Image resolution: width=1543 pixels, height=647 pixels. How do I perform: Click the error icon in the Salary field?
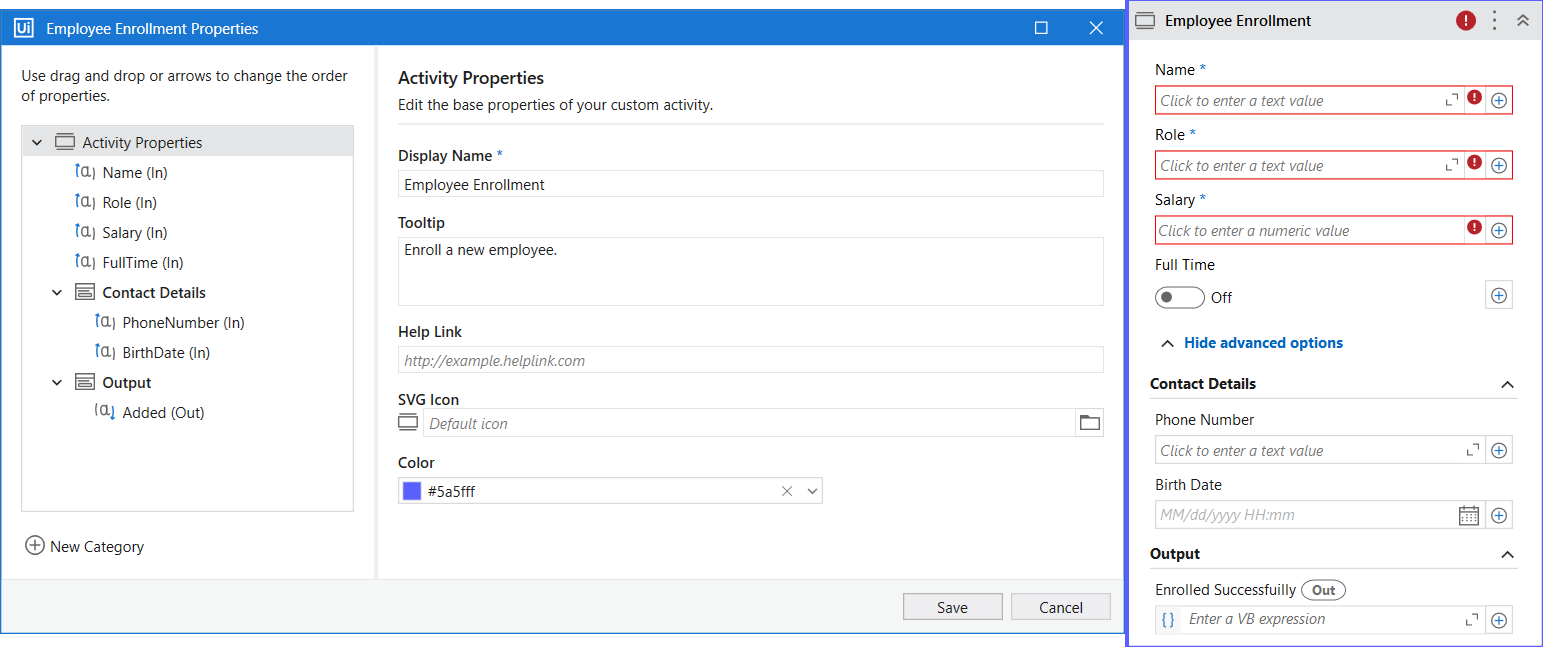(x=1474, y=227)
